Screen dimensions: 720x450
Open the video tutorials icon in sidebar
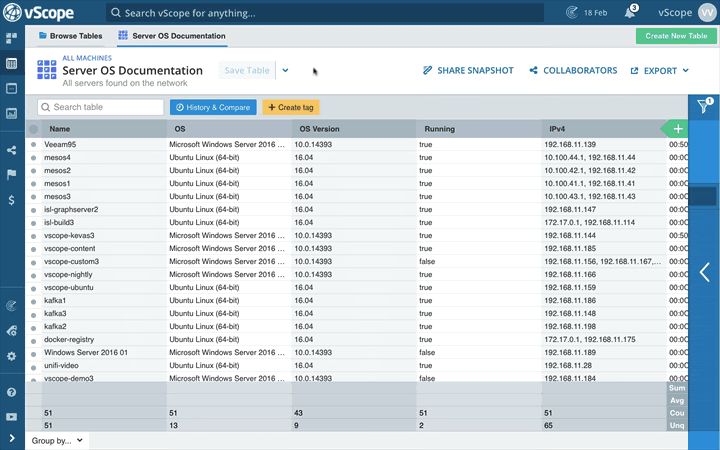(x=11, y=417)
